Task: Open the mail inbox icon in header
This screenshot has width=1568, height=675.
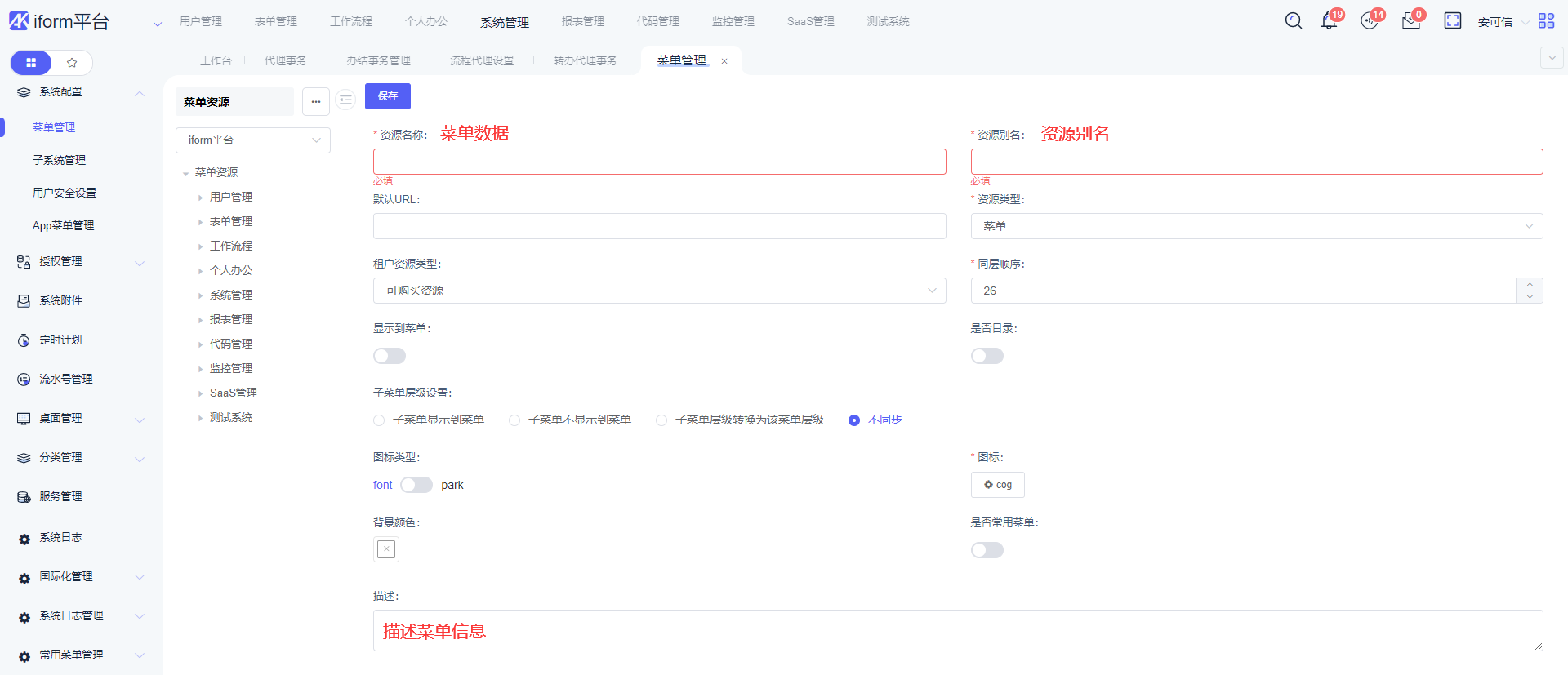Action: click(1410, 21)
